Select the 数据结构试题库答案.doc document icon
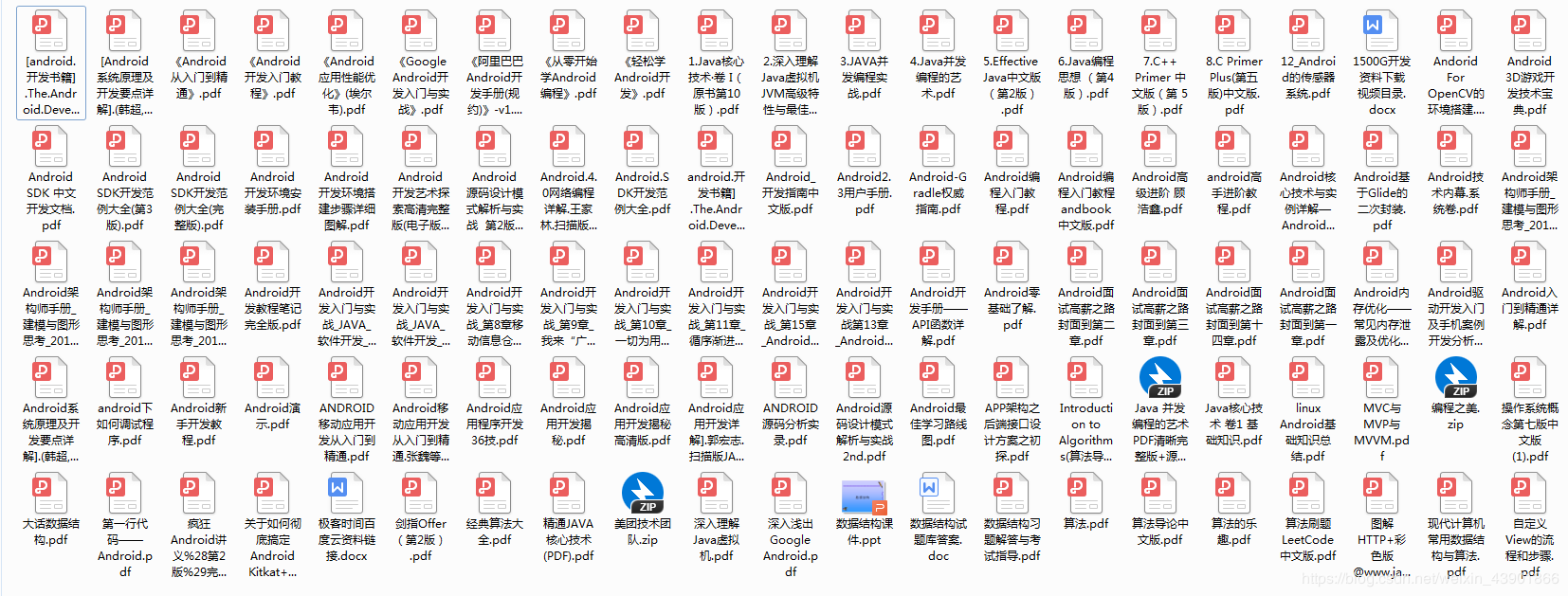 click(x=939, y=493)
